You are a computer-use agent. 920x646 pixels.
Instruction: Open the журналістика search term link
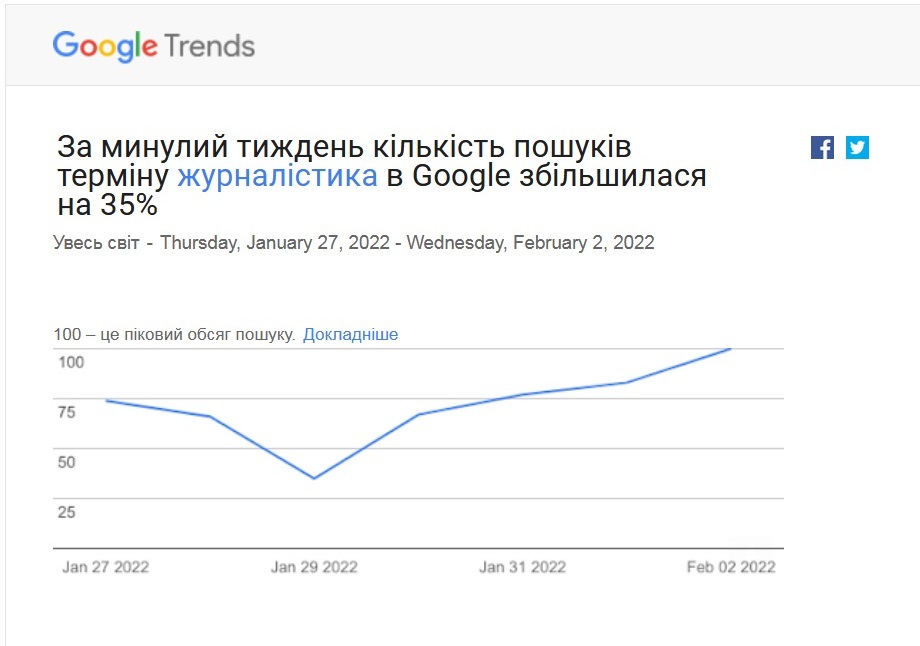point(277,177)
